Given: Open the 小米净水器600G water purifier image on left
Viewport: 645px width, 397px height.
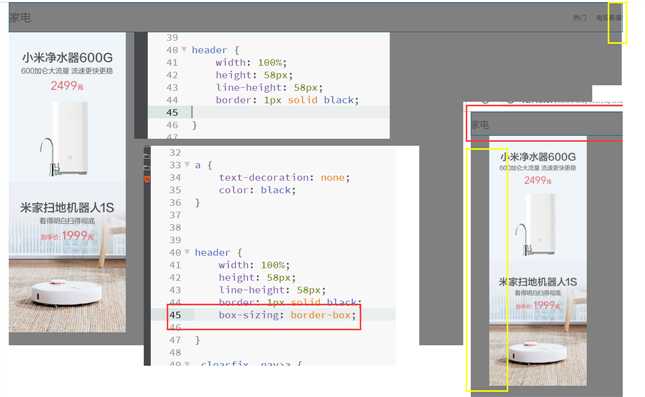Looking at the screenshot, I should (67, 108).
